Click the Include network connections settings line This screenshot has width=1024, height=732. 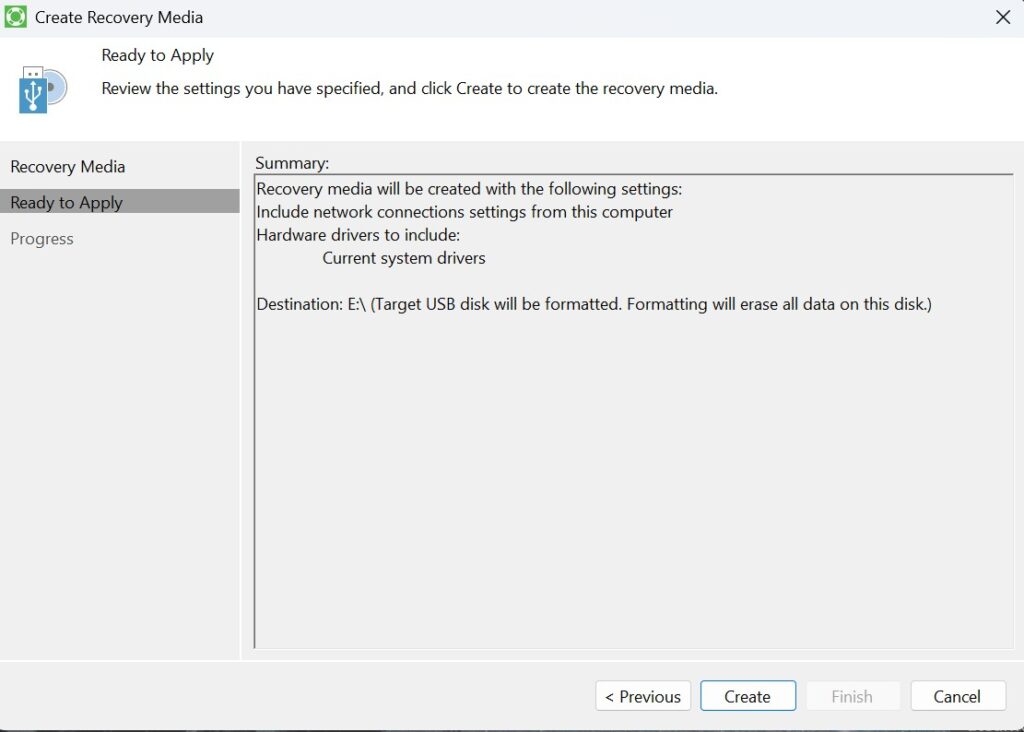(x=464, y=212)
